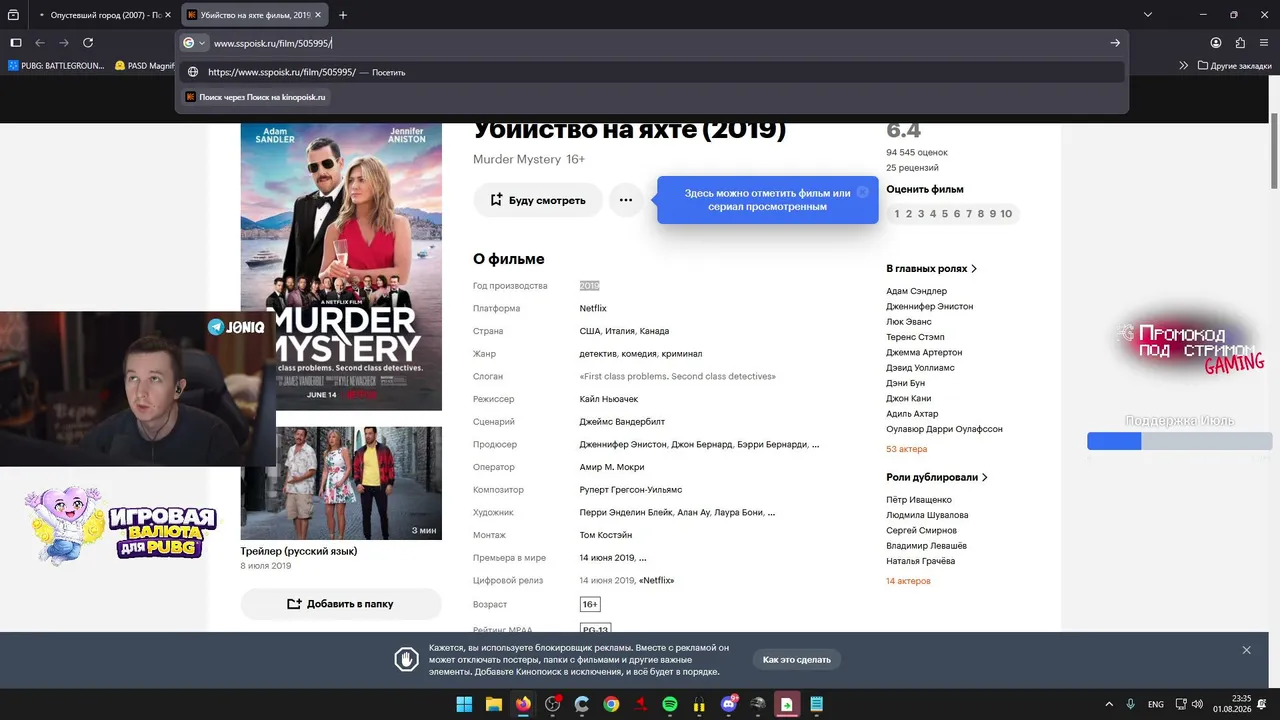Launch Google Chrome from the taskbar
This screenshot has height=720, width=1280.
611,705
